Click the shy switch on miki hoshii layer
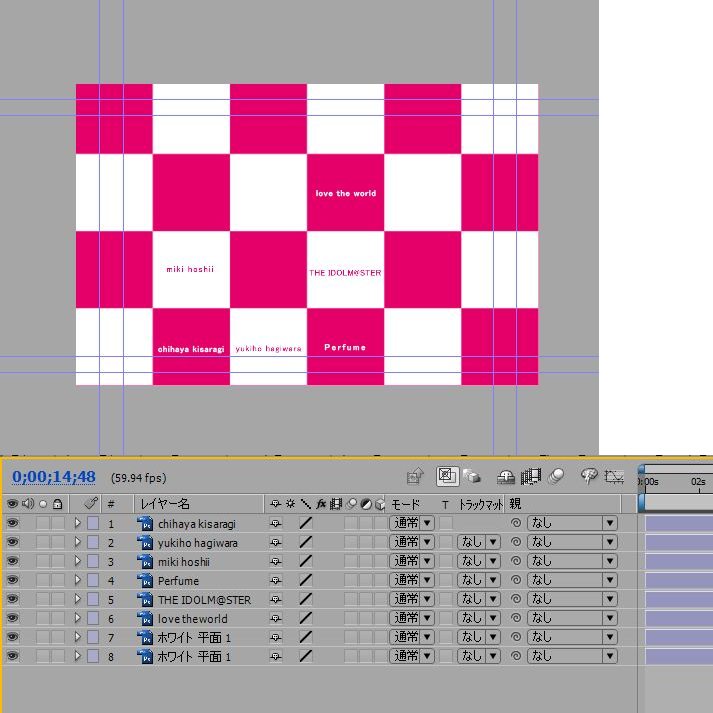This screenshot has height=713, width=713. [276, 562]
